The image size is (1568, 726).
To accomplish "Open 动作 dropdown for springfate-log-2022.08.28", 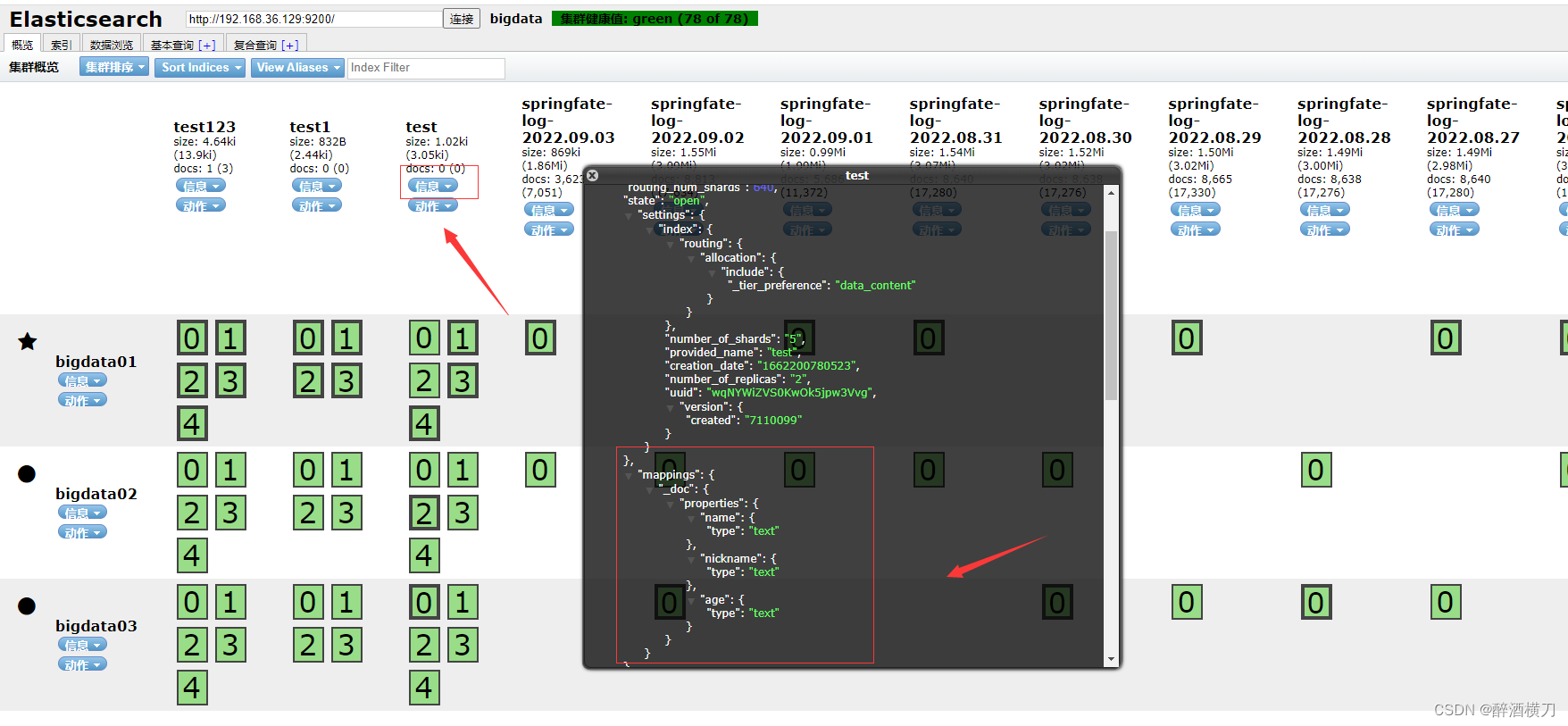I will click(x=1325, y=229).
